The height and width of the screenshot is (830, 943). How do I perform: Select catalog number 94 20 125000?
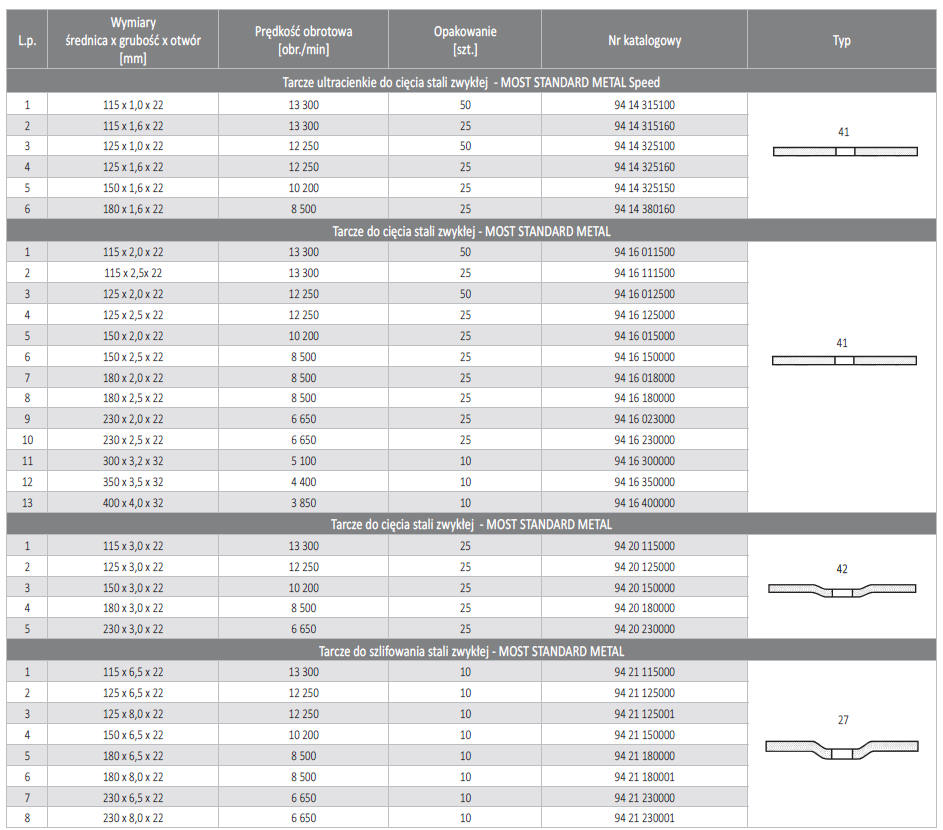click(644, 567)
